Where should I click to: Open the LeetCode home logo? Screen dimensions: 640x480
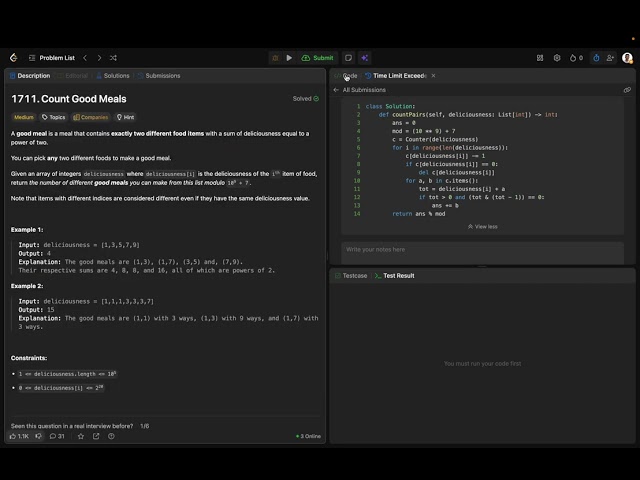[13, 58]
